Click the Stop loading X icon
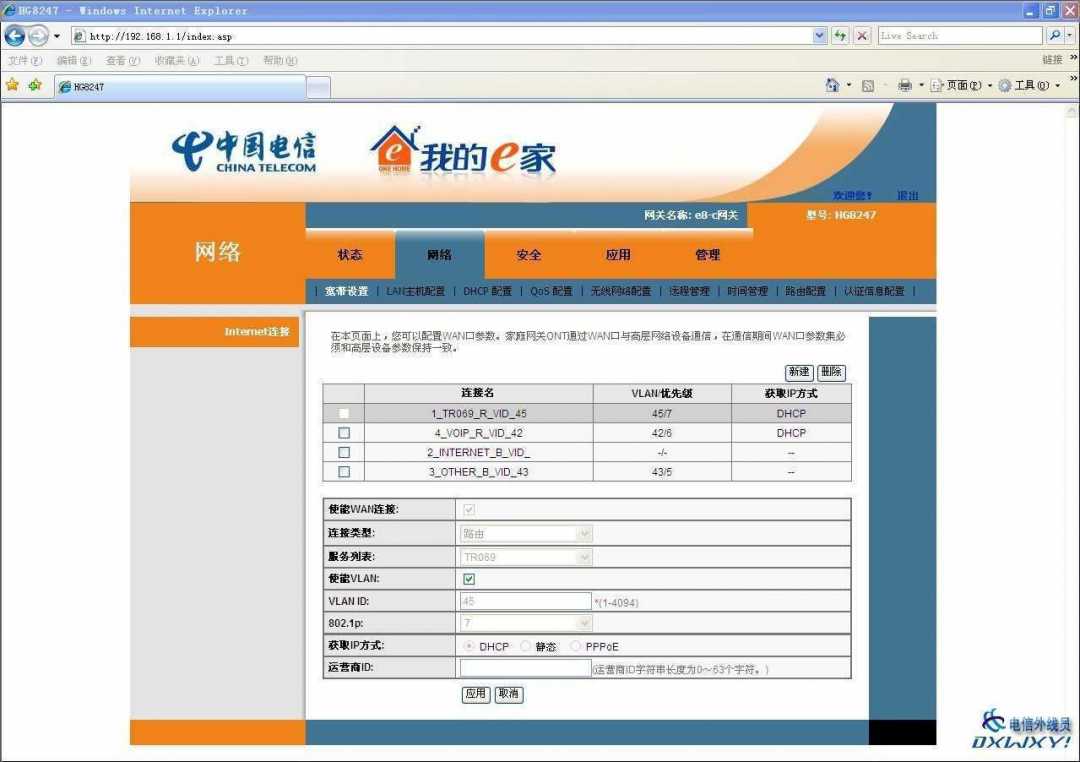The image size is (1080, 762). point(862,36)
